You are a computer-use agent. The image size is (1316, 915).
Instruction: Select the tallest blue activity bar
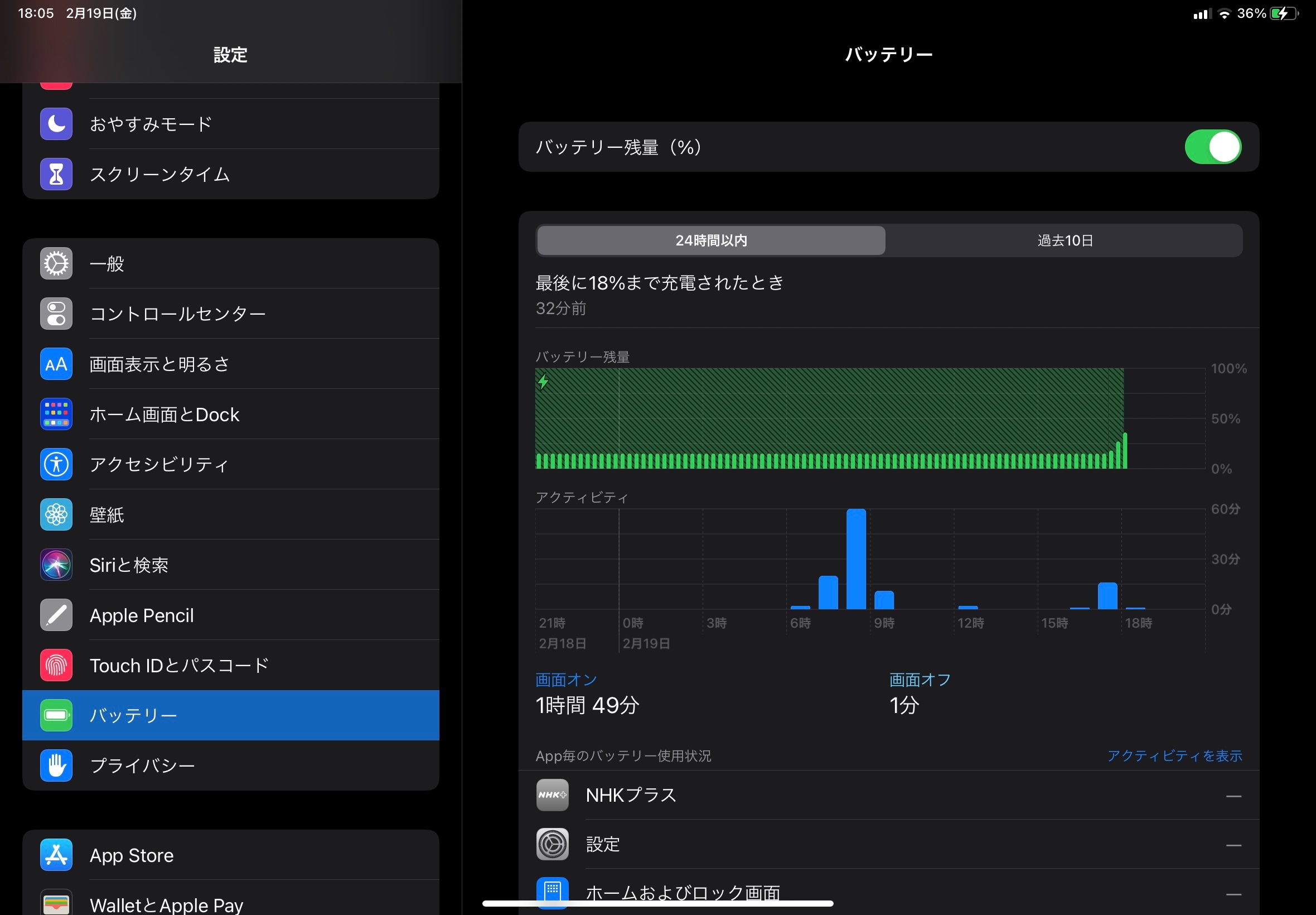856,559
